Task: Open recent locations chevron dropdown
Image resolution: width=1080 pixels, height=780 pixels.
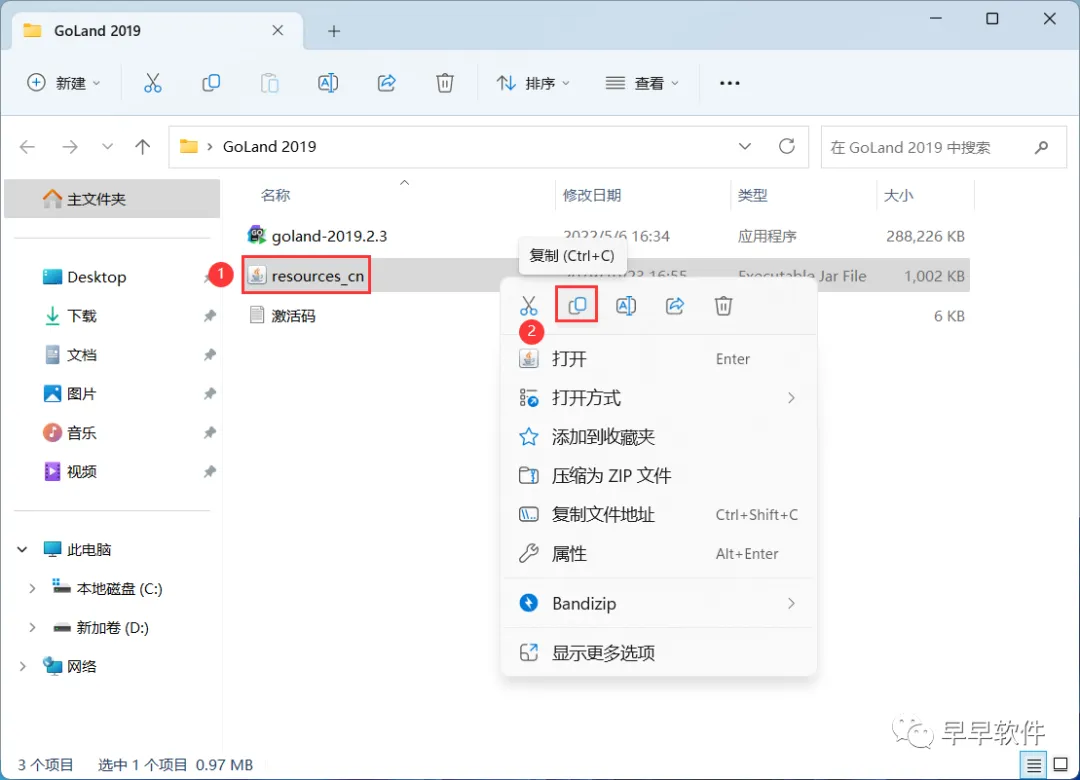Action: 107,147
